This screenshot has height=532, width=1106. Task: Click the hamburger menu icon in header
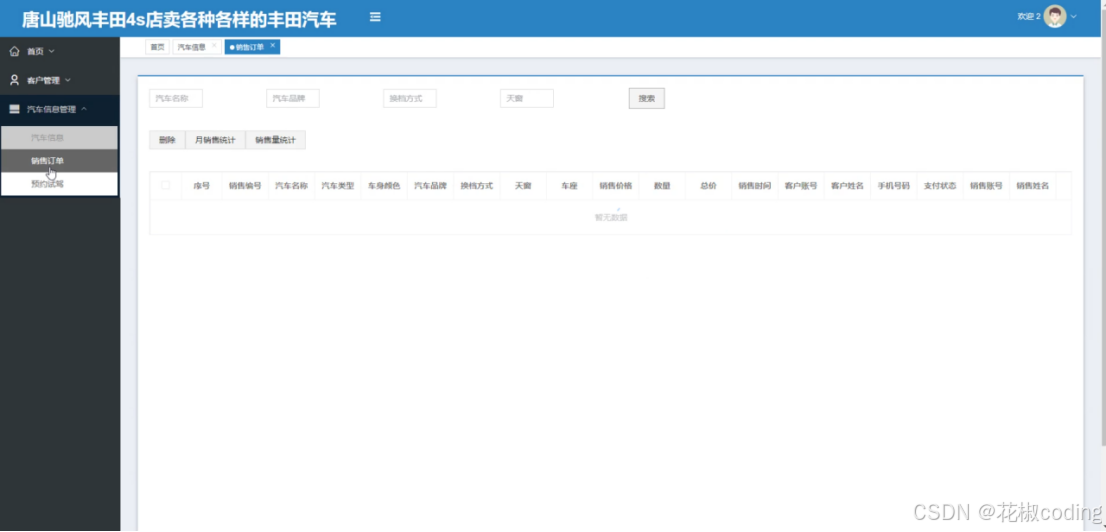click(x=375, y=17)
